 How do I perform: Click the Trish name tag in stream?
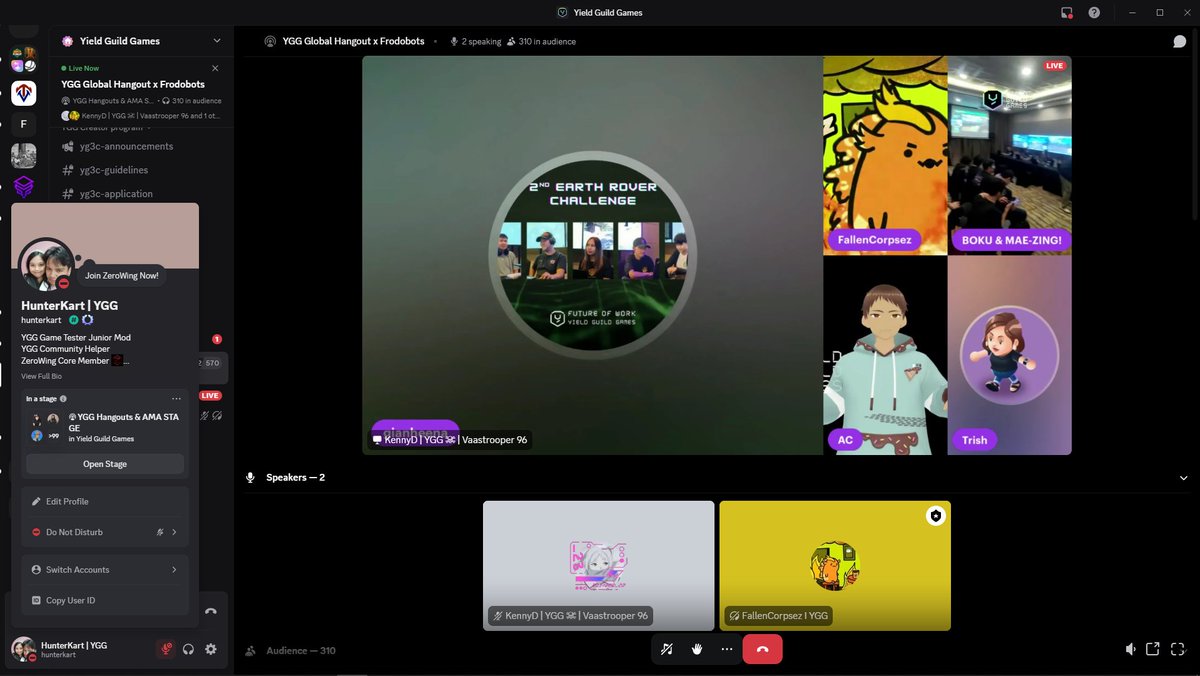pyautogui.click(x=974, y=440)
